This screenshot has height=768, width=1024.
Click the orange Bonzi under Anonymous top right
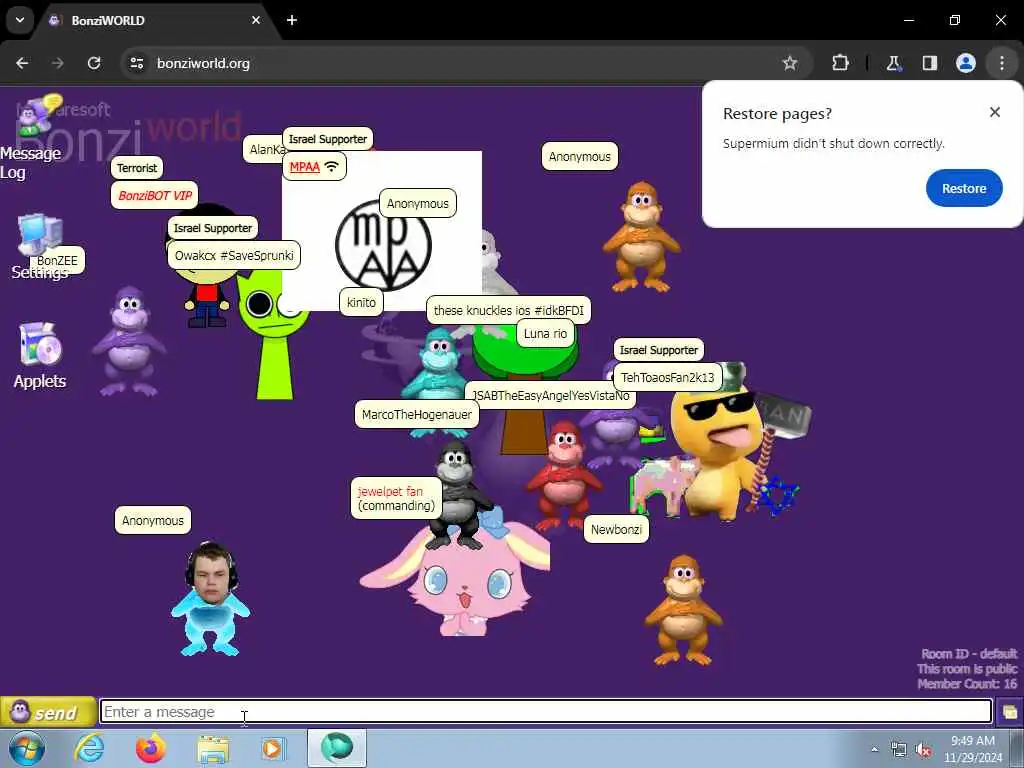click(641, 237)
